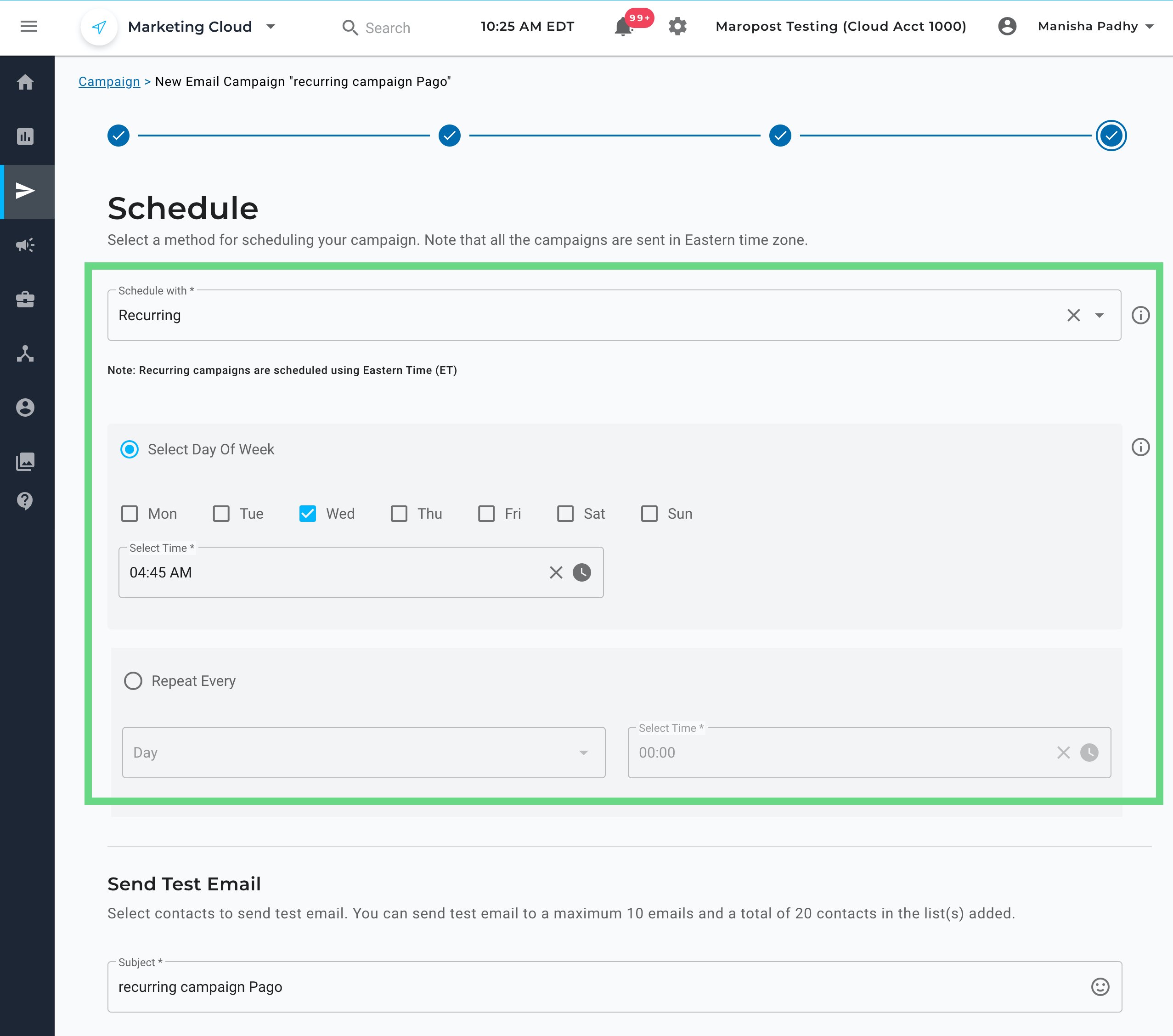Screen dimensions: 1173x1036
Task: Open the hamburger navigation menu
Action: [28, 26]
